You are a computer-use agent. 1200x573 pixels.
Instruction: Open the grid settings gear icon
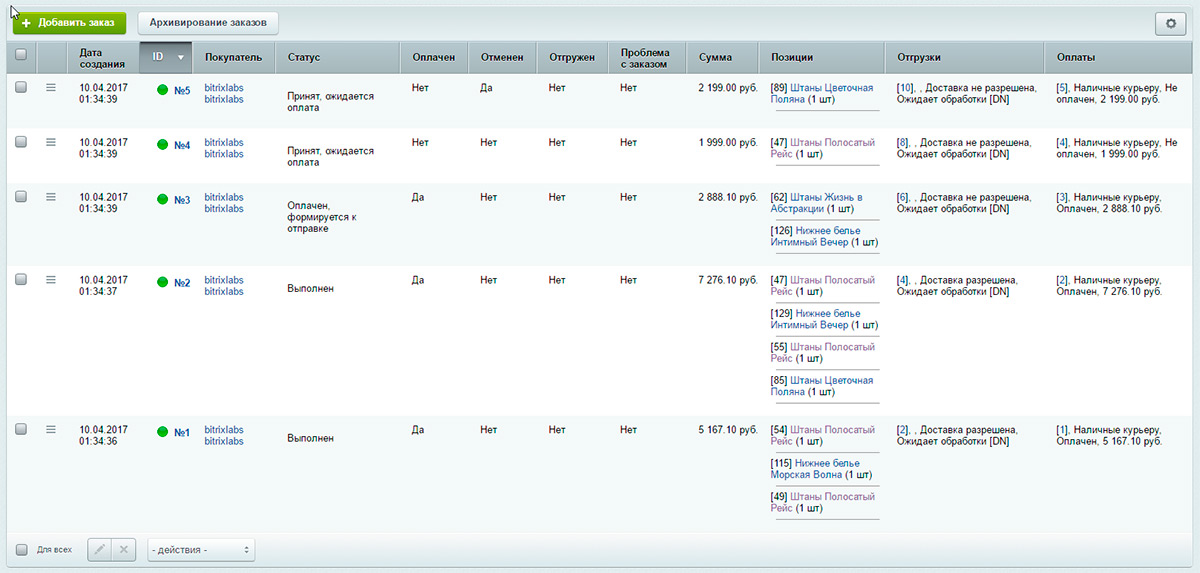[1170, 24]
